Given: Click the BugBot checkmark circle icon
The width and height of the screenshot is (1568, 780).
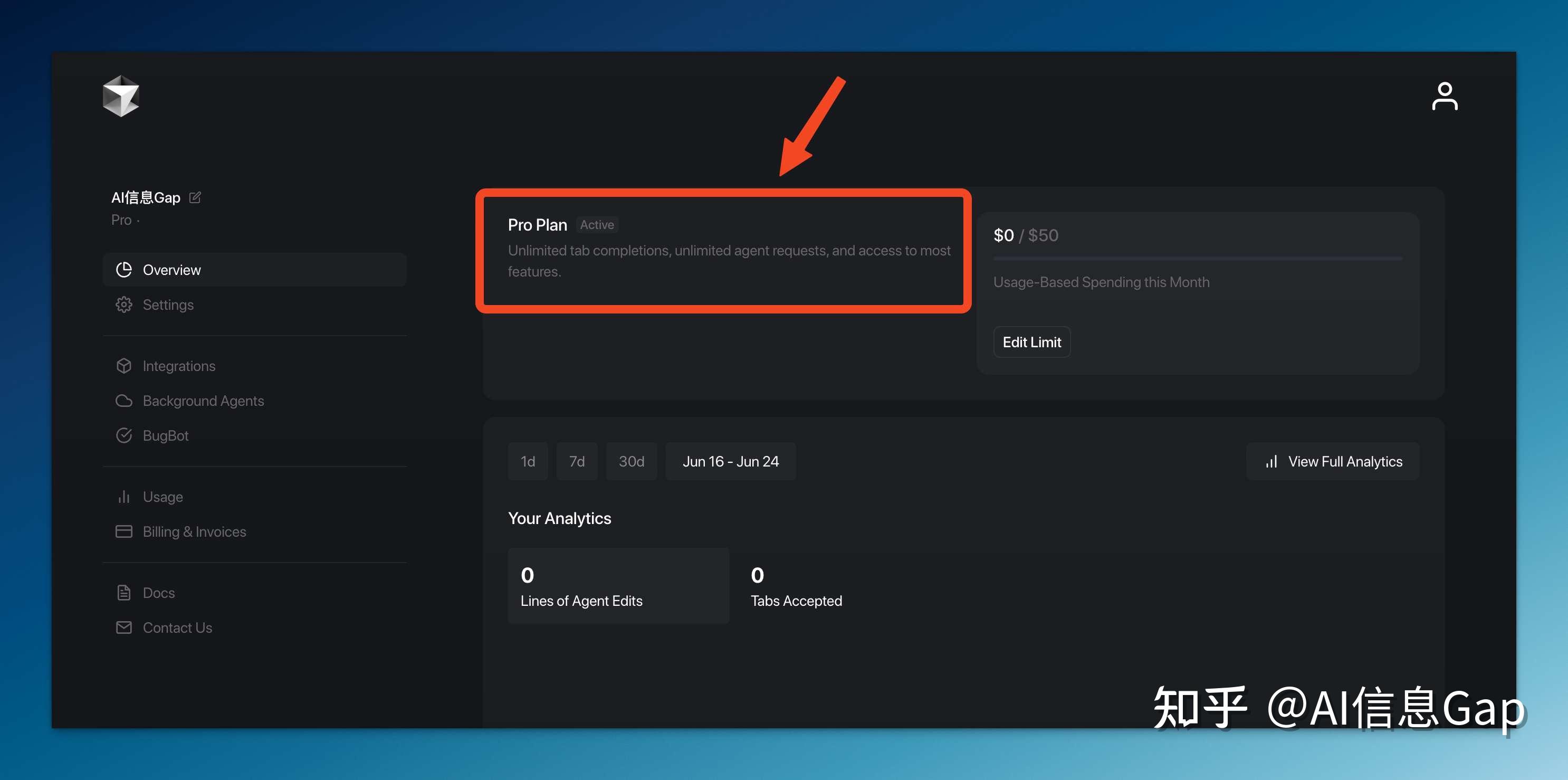Looking at the screenshot, I should (124, 435).
